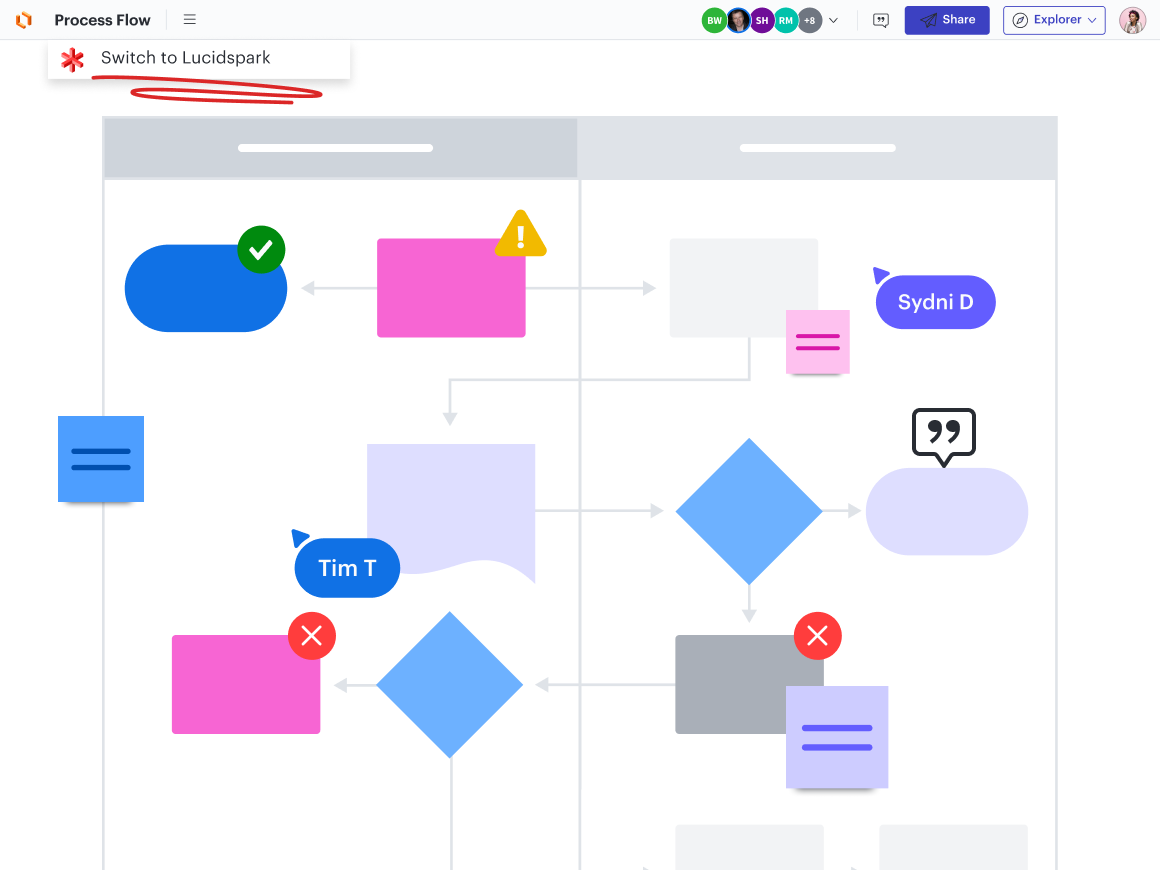Show the +8 additional collaborators

point(809,20)
